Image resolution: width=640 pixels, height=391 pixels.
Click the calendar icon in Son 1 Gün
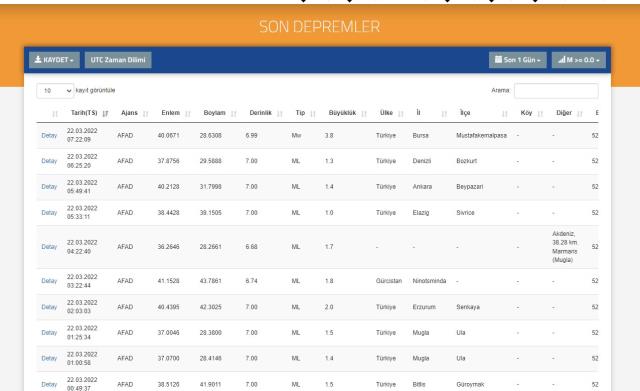[x=498, y=60]
